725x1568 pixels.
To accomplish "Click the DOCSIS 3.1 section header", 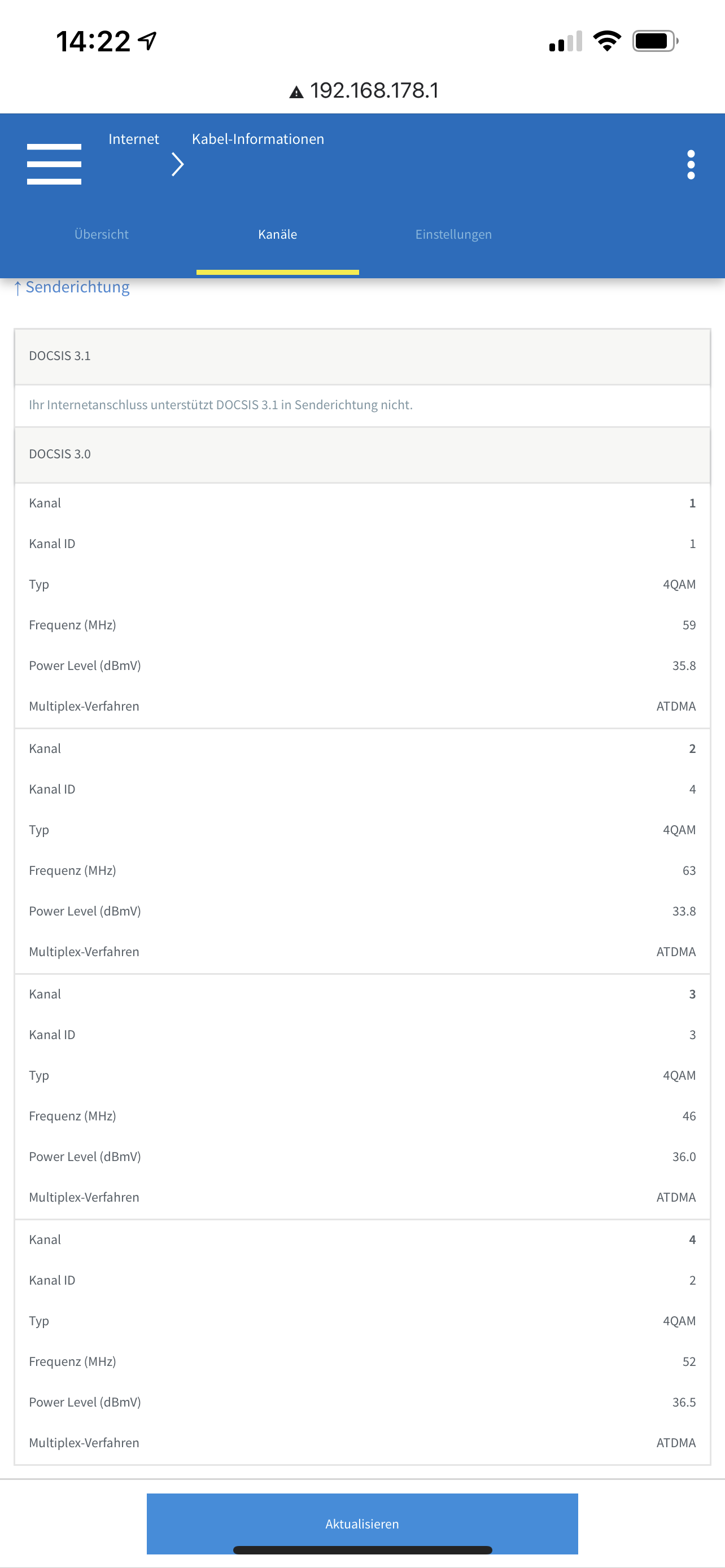I will click(362, 356).
